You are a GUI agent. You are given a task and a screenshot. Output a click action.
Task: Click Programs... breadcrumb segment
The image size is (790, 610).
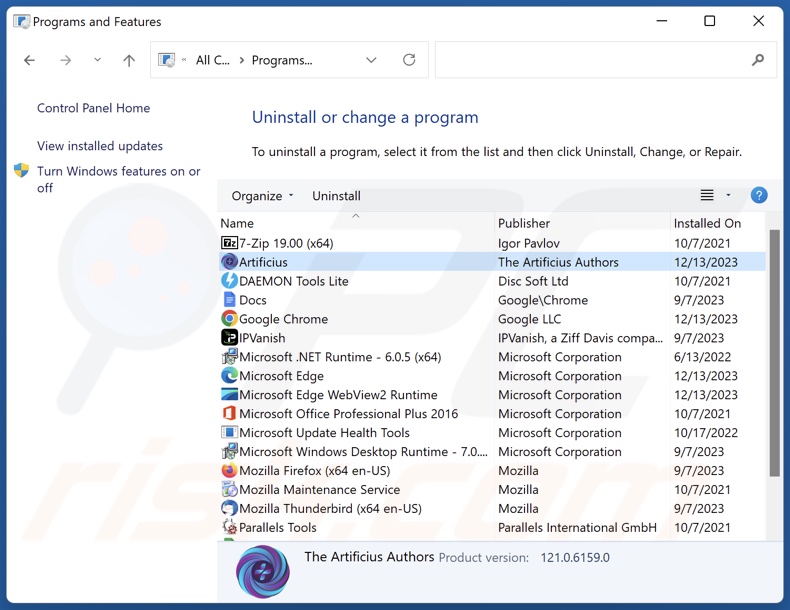click(x=282, y=60)
